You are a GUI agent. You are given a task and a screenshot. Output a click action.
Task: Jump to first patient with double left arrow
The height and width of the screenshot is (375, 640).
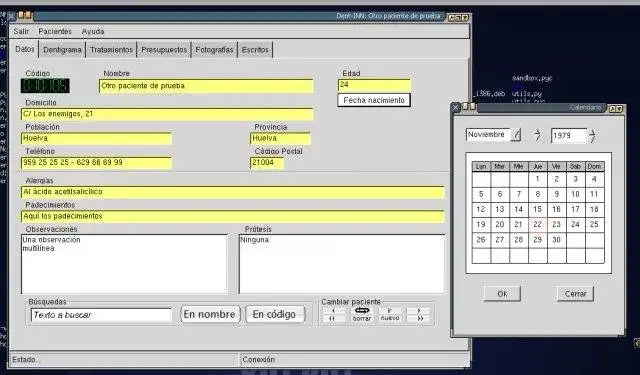click(x=334, y=318)
